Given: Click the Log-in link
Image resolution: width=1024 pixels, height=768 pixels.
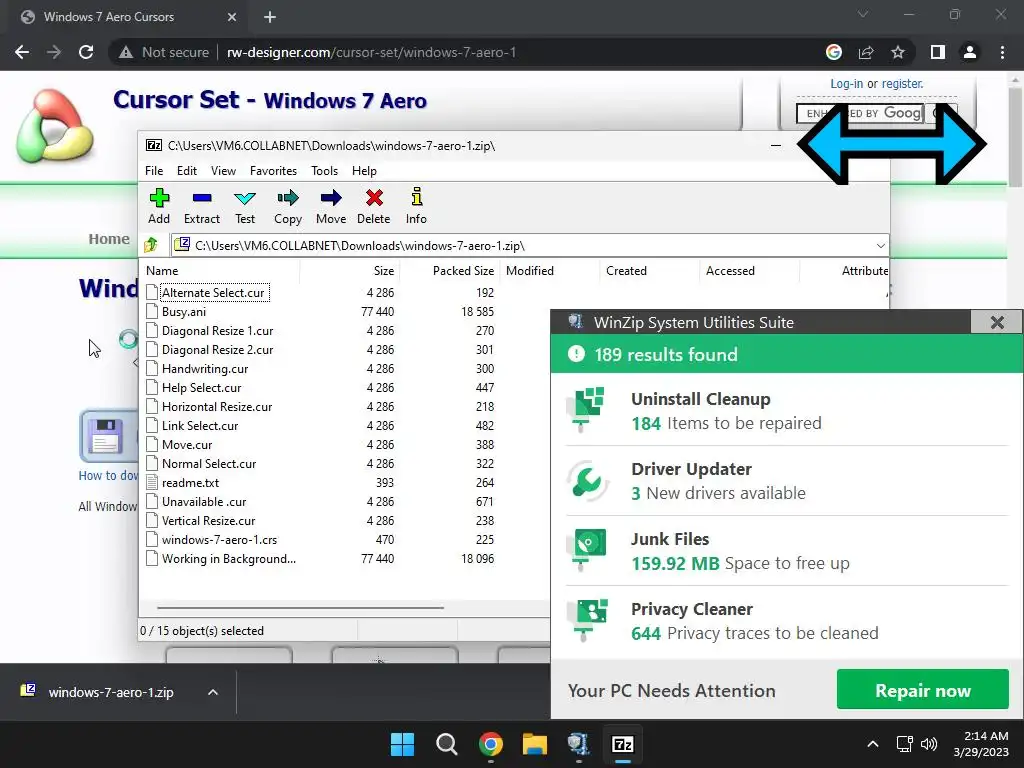Looking at the screenshot, I should 846,84.
